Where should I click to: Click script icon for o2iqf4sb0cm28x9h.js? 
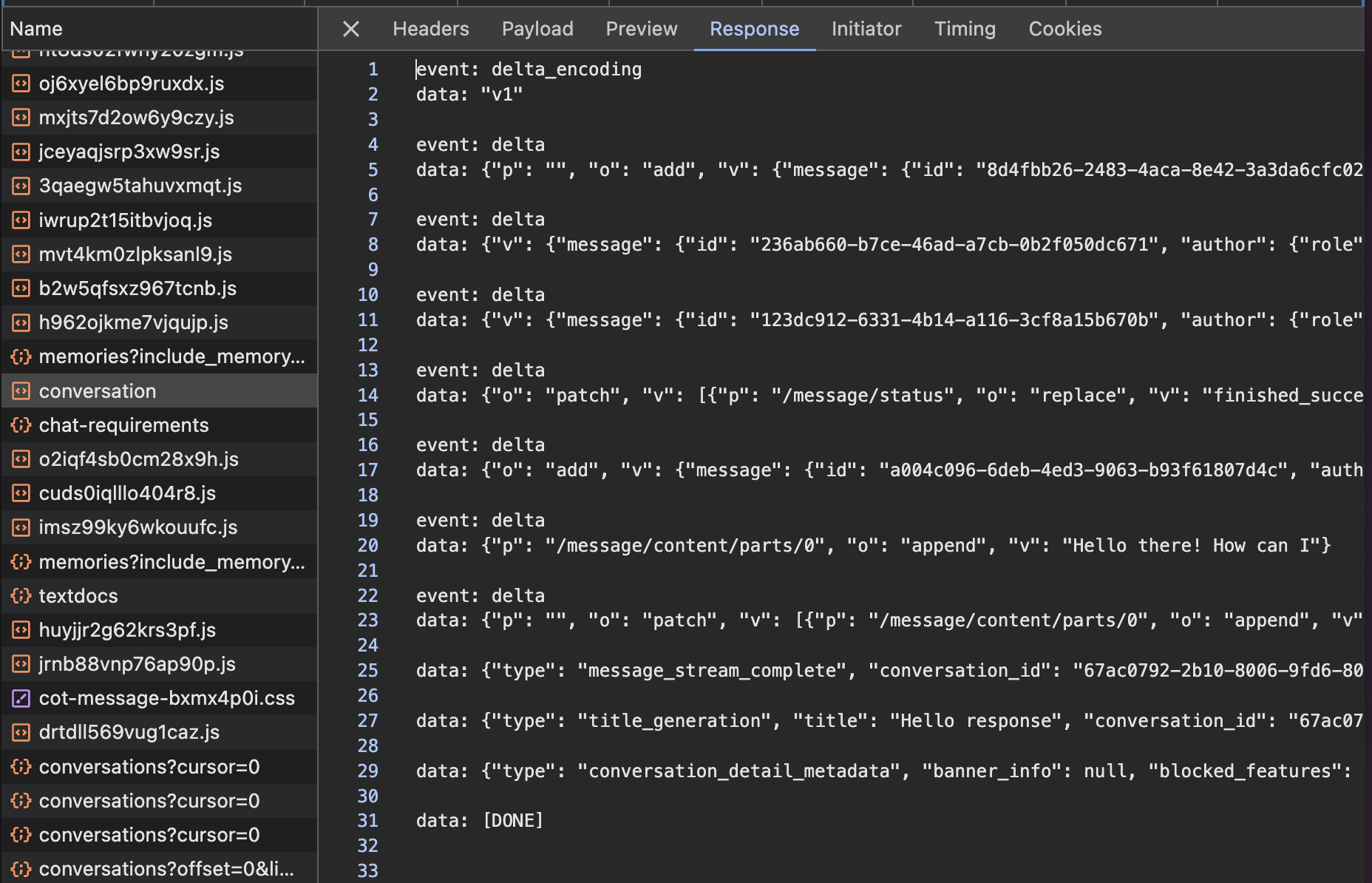21,459
